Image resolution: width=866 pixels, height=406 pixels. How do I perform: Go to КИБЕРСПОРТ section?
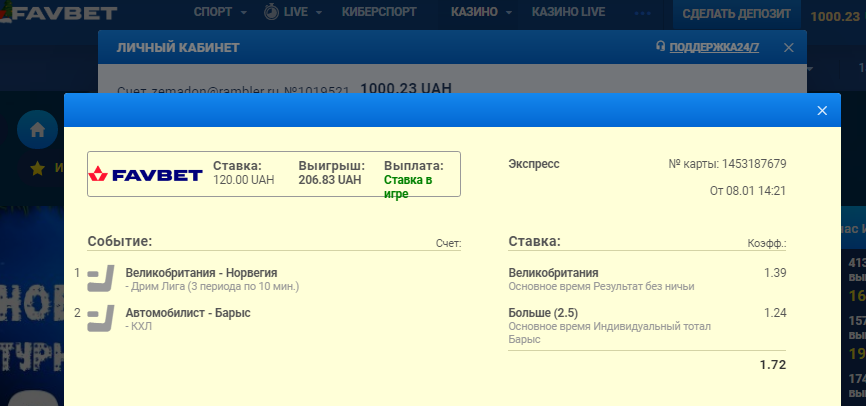coord(379,12)
